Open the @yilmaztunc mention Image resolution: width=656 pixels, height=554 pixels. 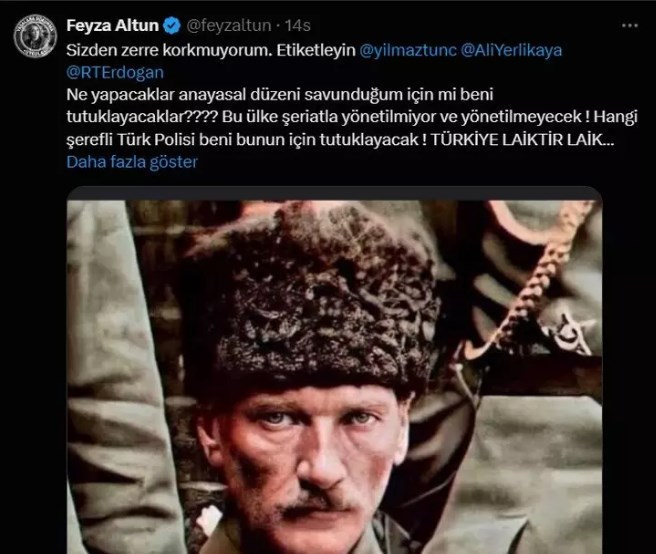point(408,51)
